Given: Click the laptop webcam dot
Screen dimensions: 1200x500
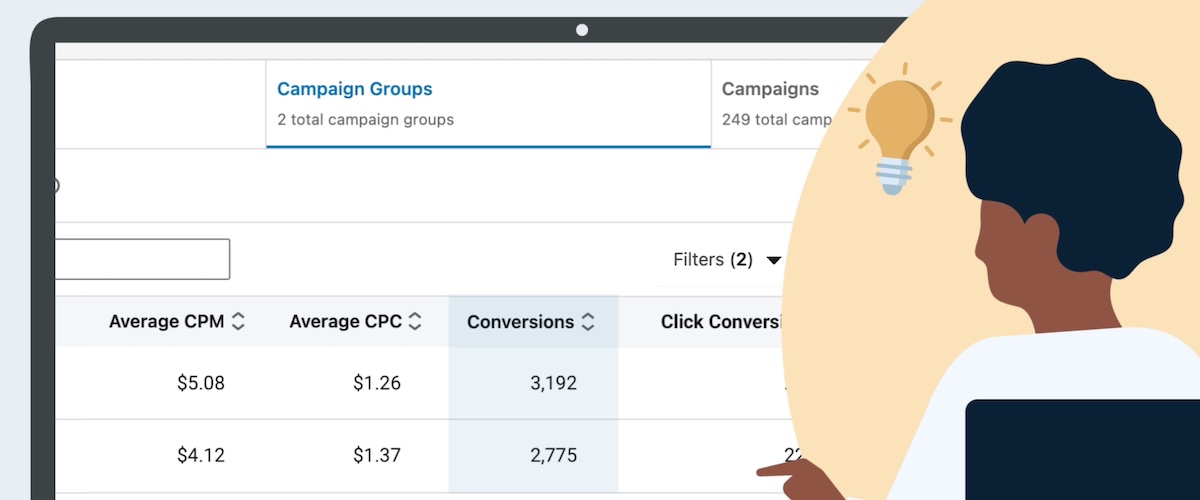Looking at the screenshot, I should [582, 30].
